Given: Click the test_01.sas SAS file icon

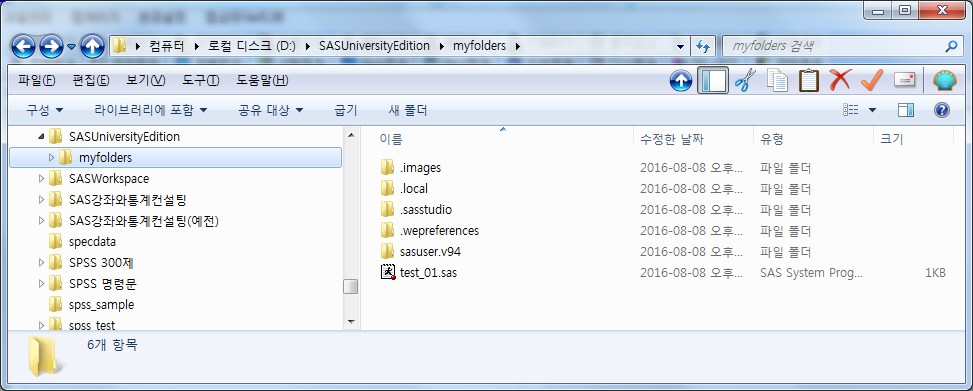Looking at the screenshot, I should click(x=388, y=272).
